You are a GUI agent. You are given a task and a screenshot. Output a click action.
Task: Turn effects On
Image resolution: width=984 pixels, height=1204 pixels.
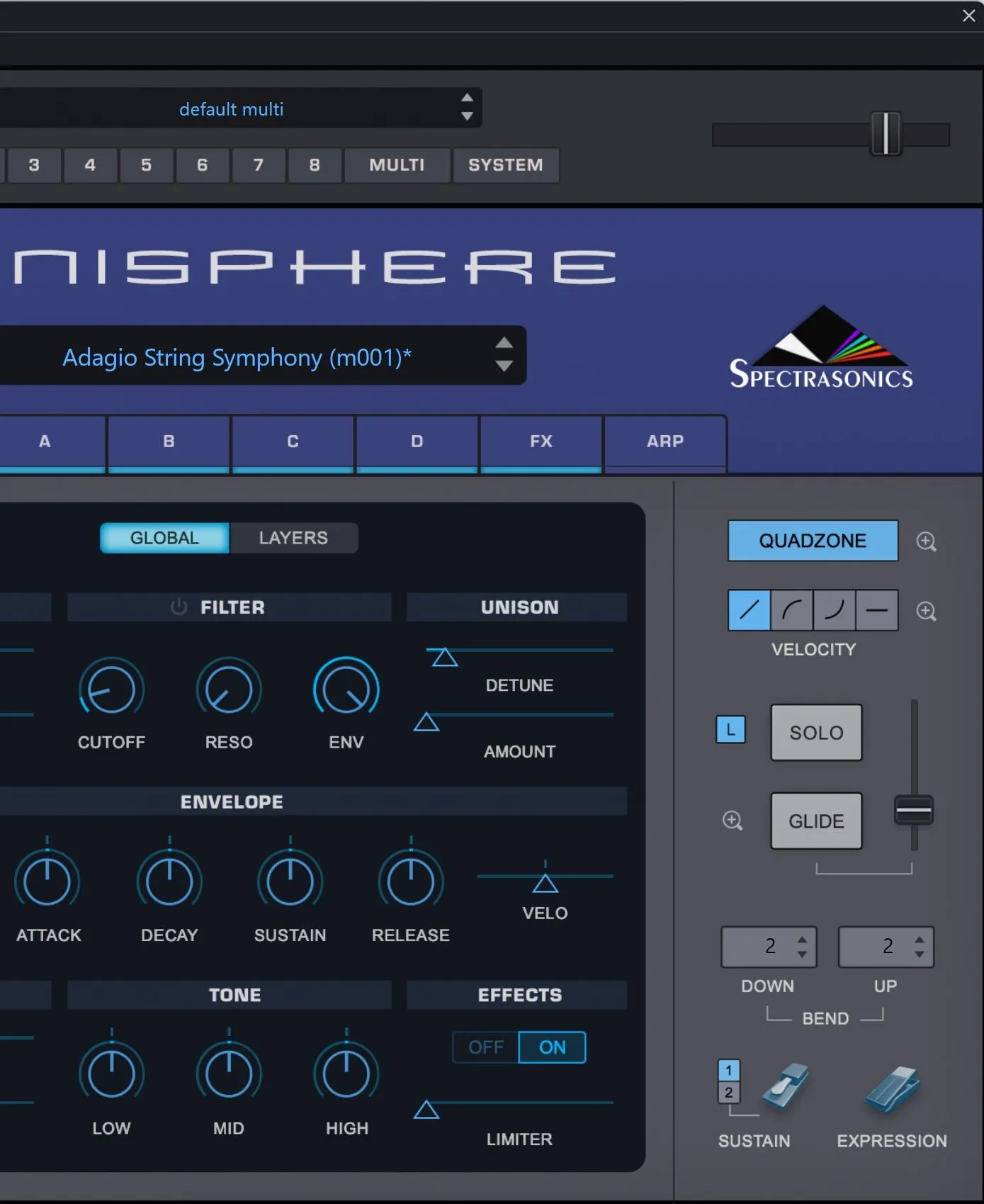[553, 1047]
